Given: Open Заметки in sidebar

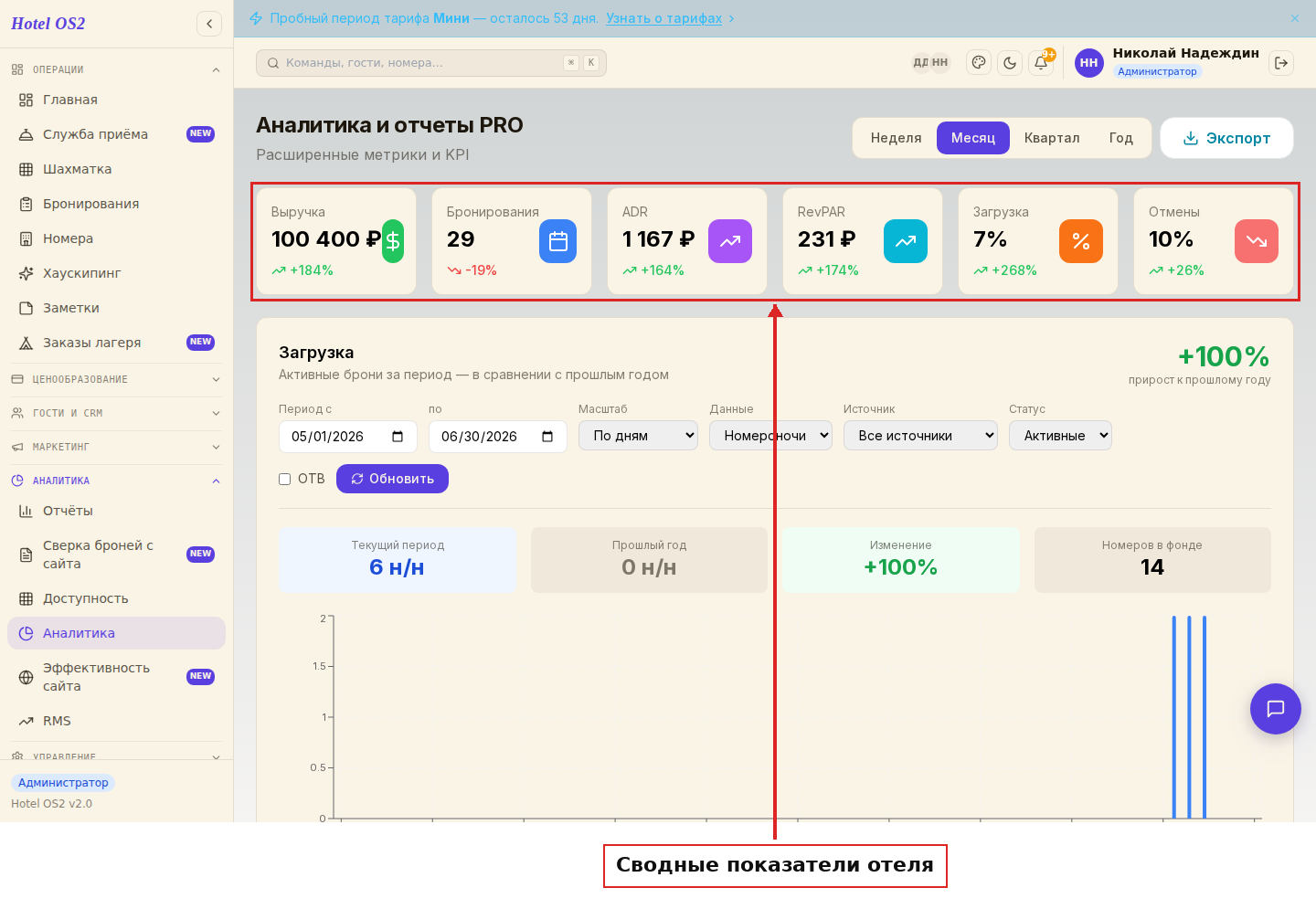Looking at the screenshot, I should (x=116, y=308).
